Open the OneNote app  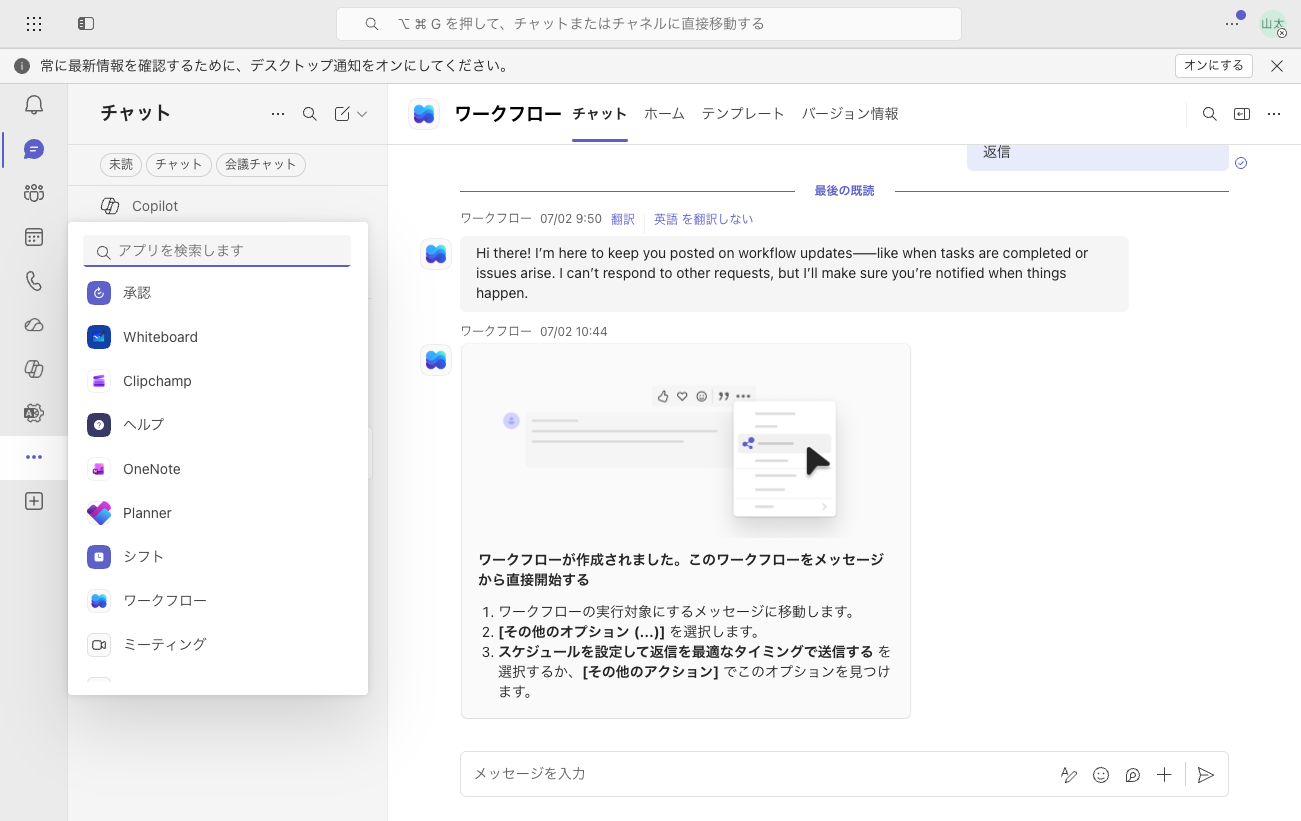point(218,469)
